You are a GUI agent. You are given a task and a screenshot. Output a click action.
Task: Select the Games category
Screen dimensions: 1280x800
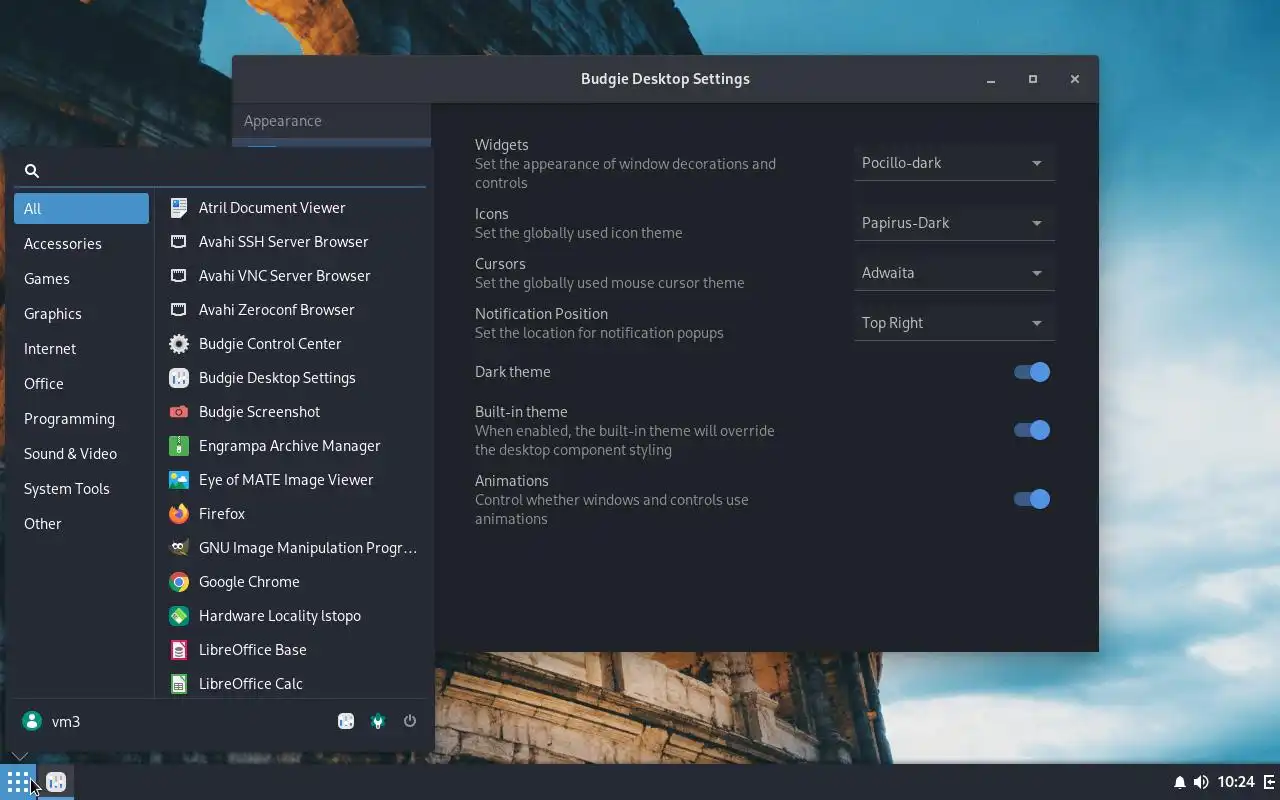pos(81,278)
